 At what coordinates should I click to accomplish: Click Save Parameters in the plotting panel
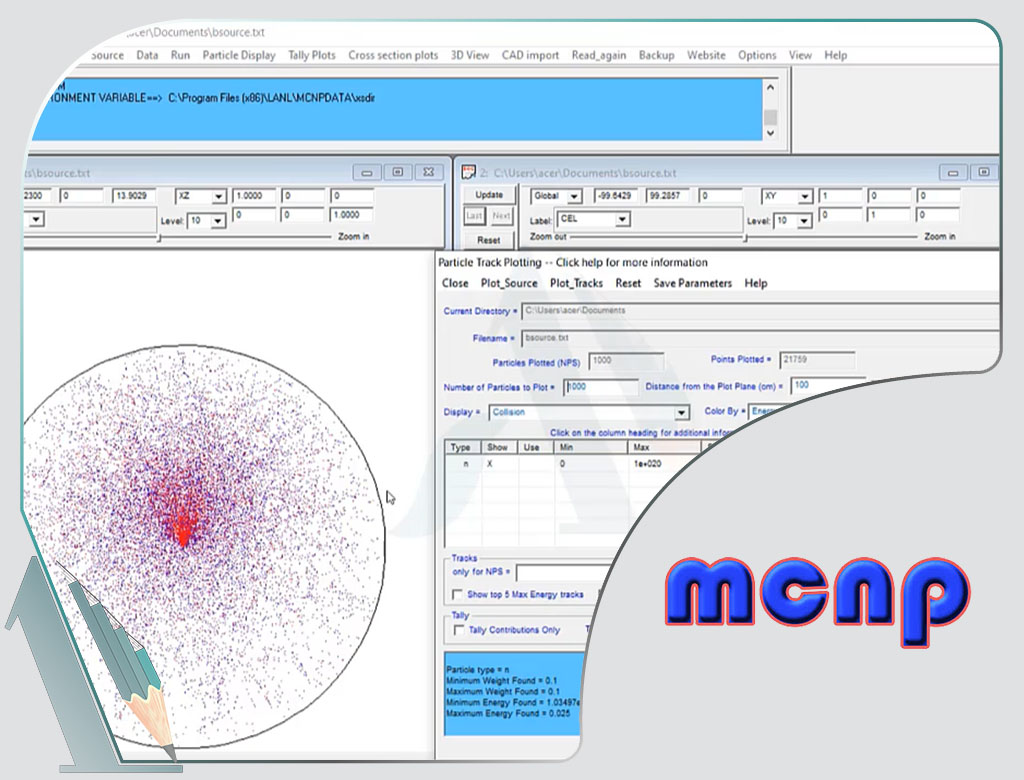coord(692,284)
